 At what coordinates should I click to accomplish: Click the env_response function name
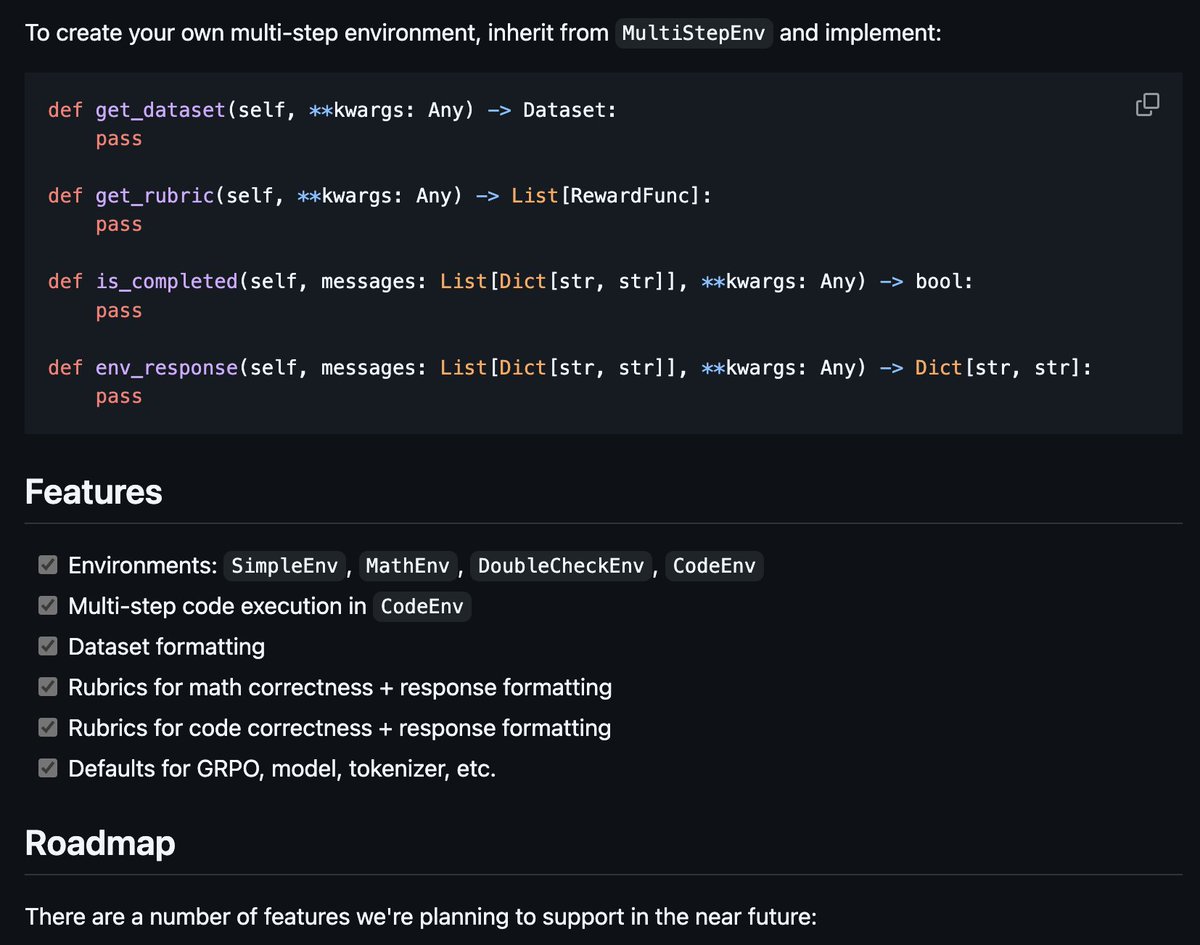[167, 368]
